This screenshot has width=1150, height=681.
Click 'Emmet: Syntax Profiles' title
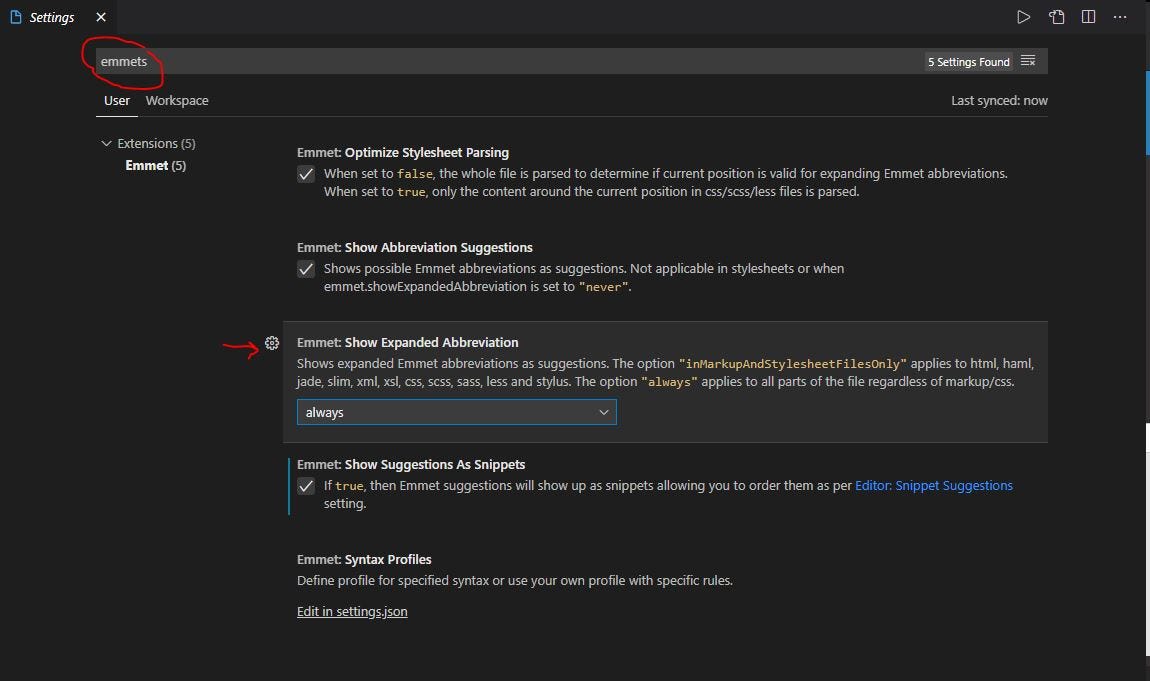[364, 559]
